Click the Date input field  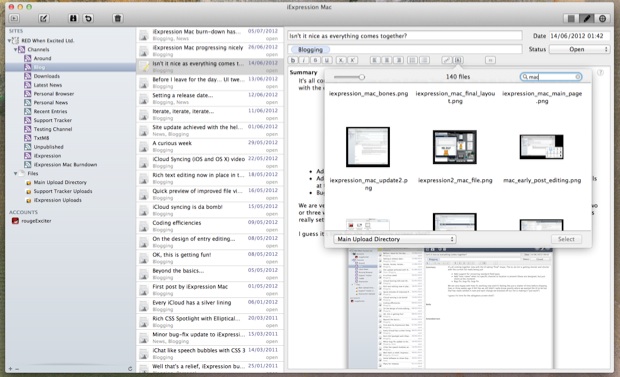click(579, 36)
